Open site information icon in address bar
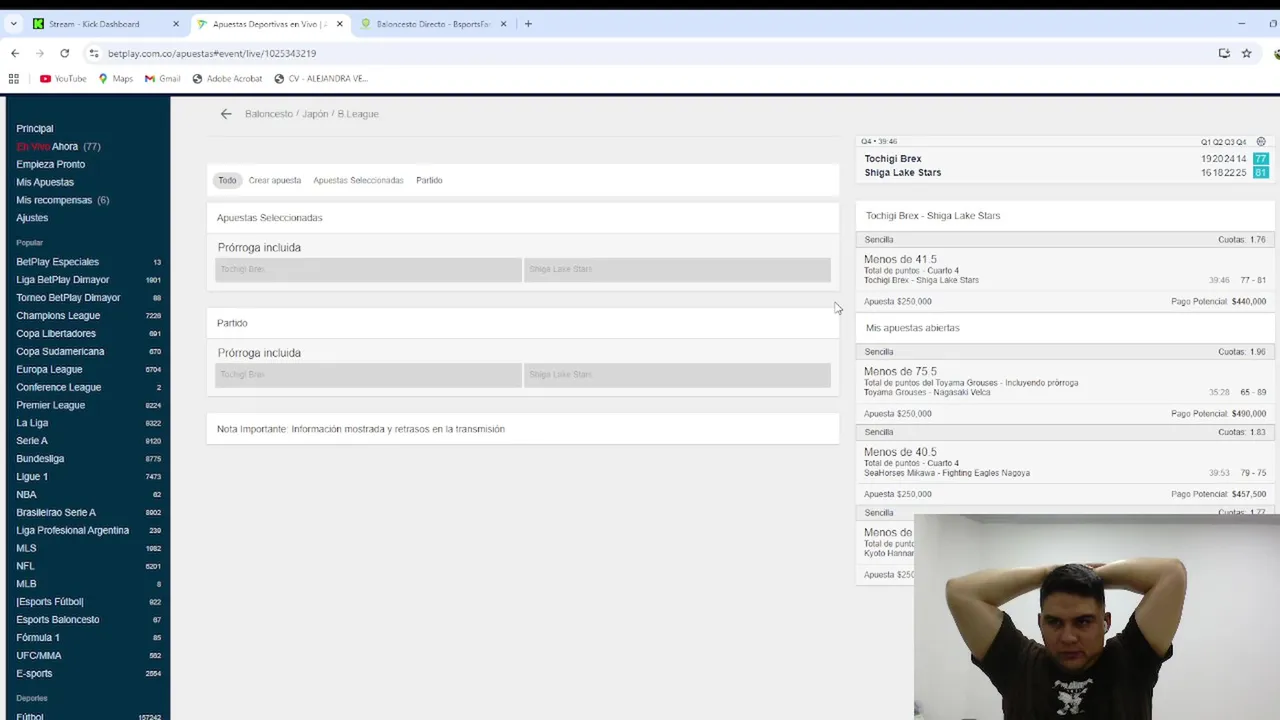1280x720 pixels. (x=93, y=53)
